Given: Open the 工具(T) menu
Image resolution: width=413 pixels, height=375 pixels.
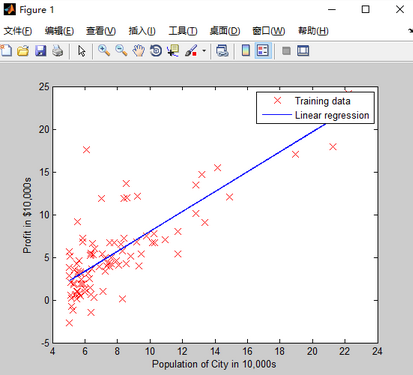Looking at the screenshot, I should coord(183,31).
